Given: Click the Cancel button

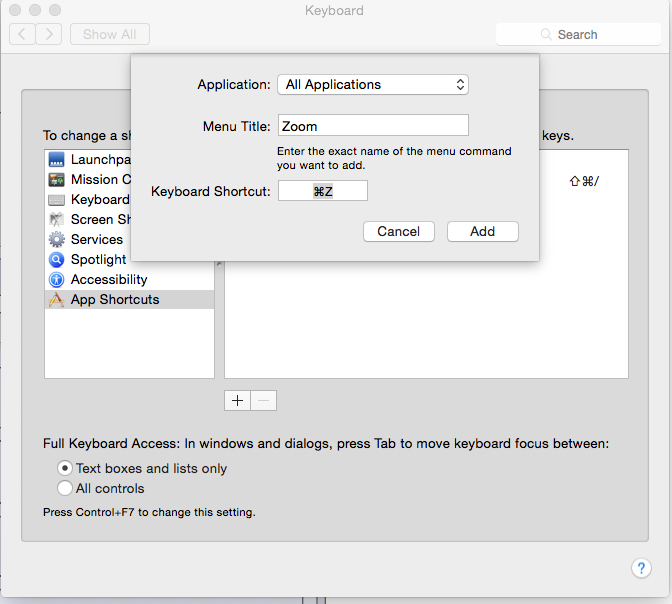Looking at the screenshot, I should click(x=399, y=231).
